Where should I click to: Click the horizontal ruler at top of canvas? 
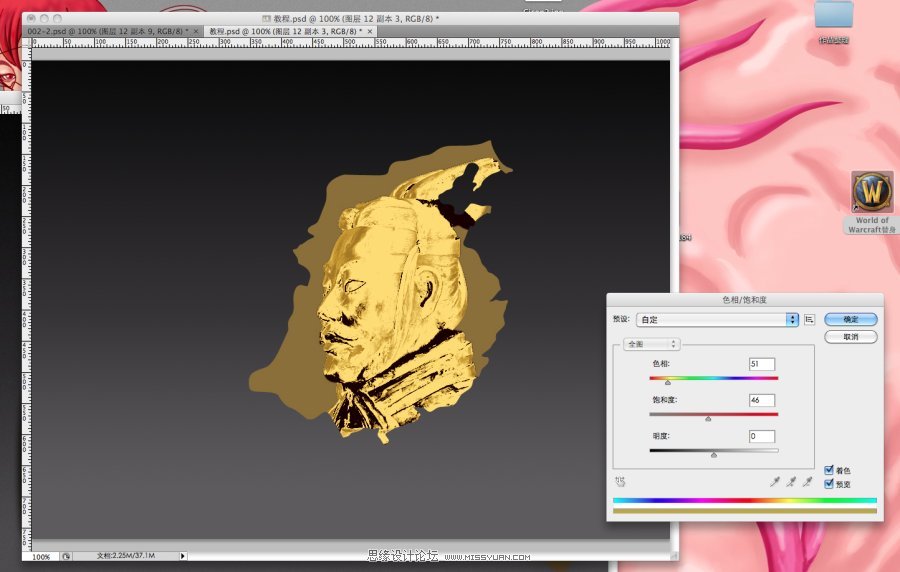pyautogui.click(x=351, y=43)
